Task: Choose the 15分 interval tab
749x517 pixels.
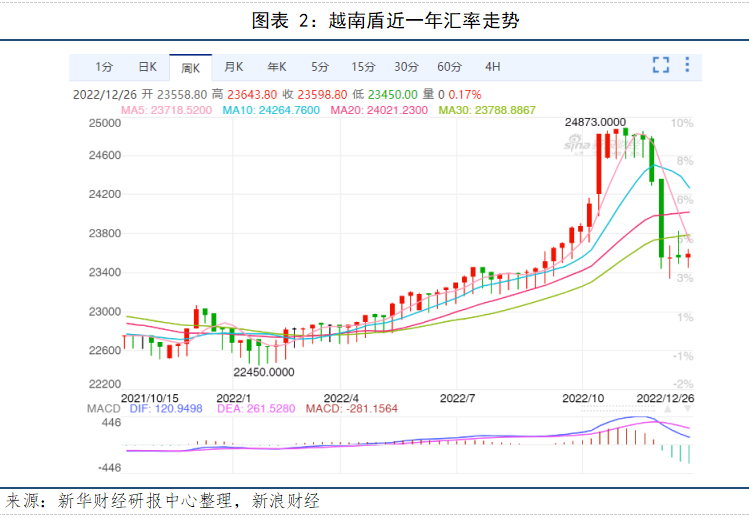Action: tap(362, 67)
